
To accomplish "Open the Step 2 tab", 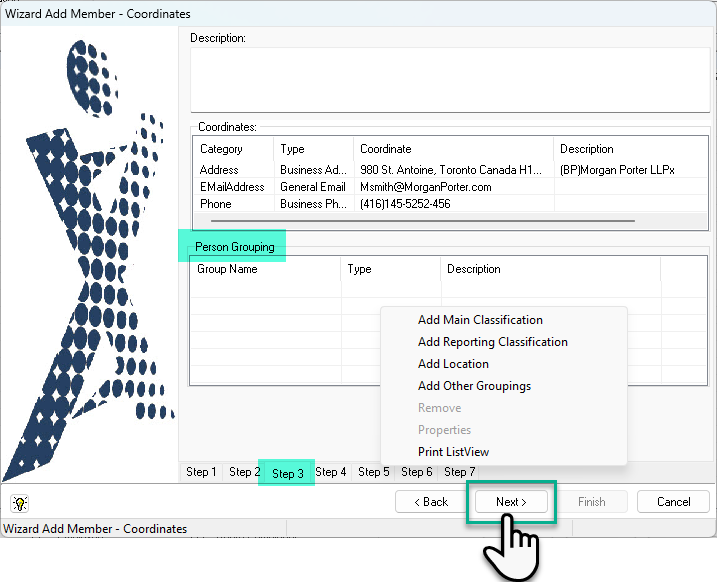I will pos(244,472).
